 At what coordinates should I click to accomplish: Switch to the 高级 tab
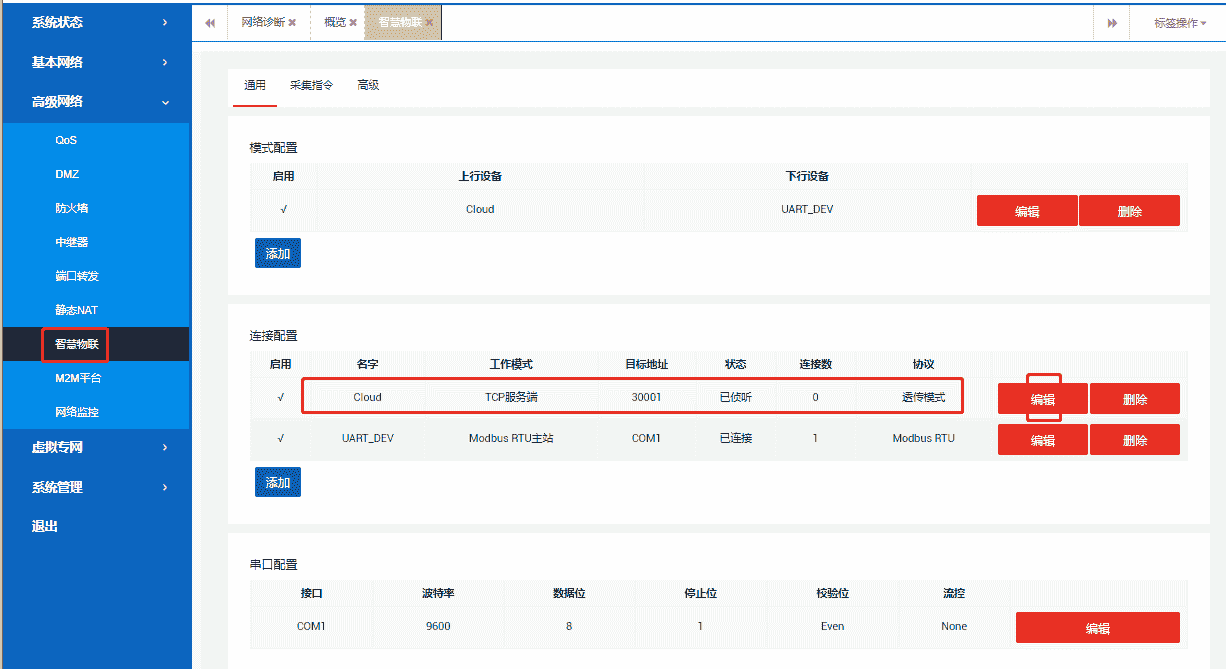pyautogui.click(x=368, y=86)
